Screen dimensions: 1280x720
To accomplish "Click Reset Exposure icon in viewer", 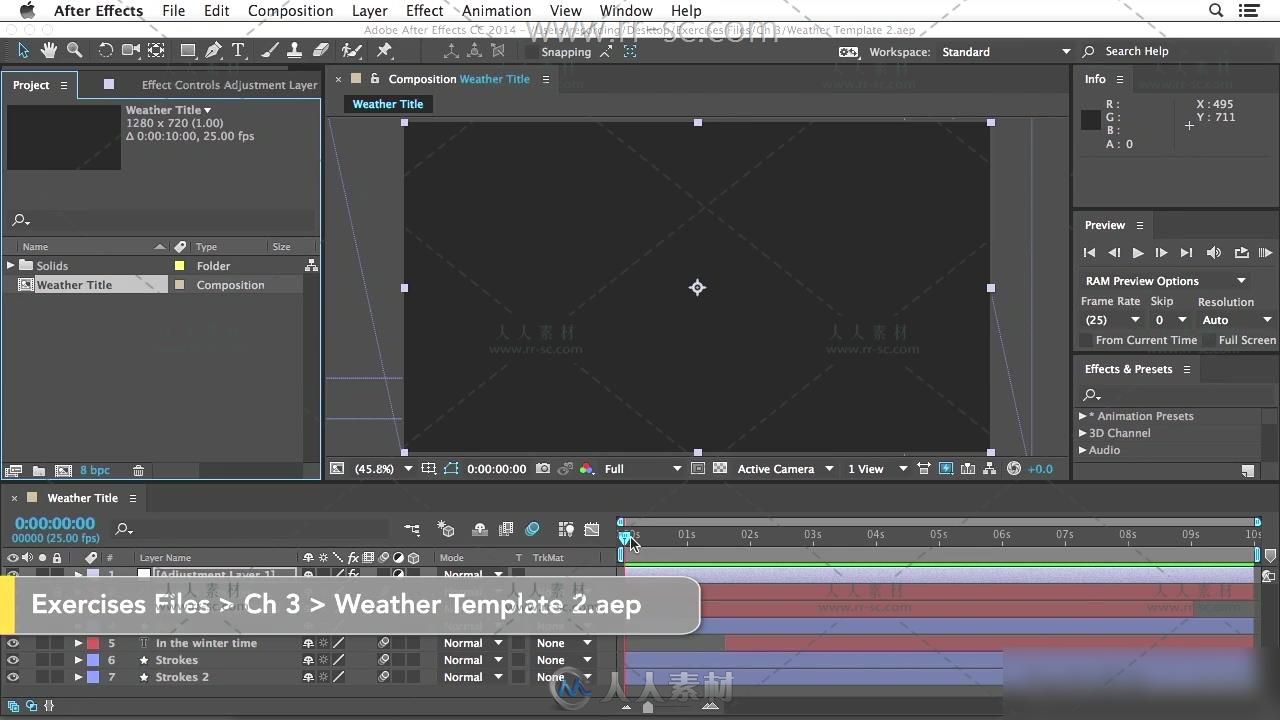I will pos(1014,468).
